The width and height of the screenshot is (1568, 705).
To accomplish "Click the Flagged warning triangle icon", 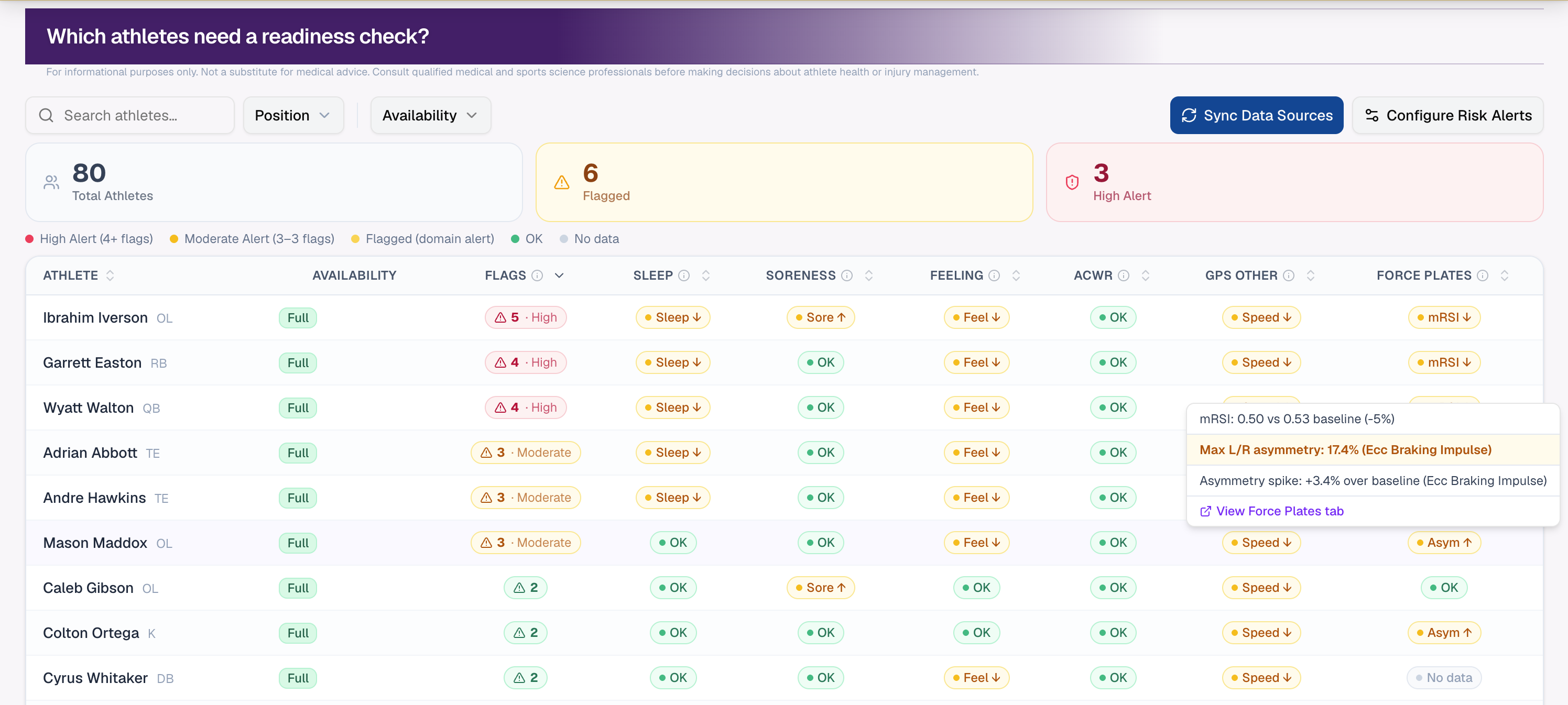I will click(x=562, y=182).
